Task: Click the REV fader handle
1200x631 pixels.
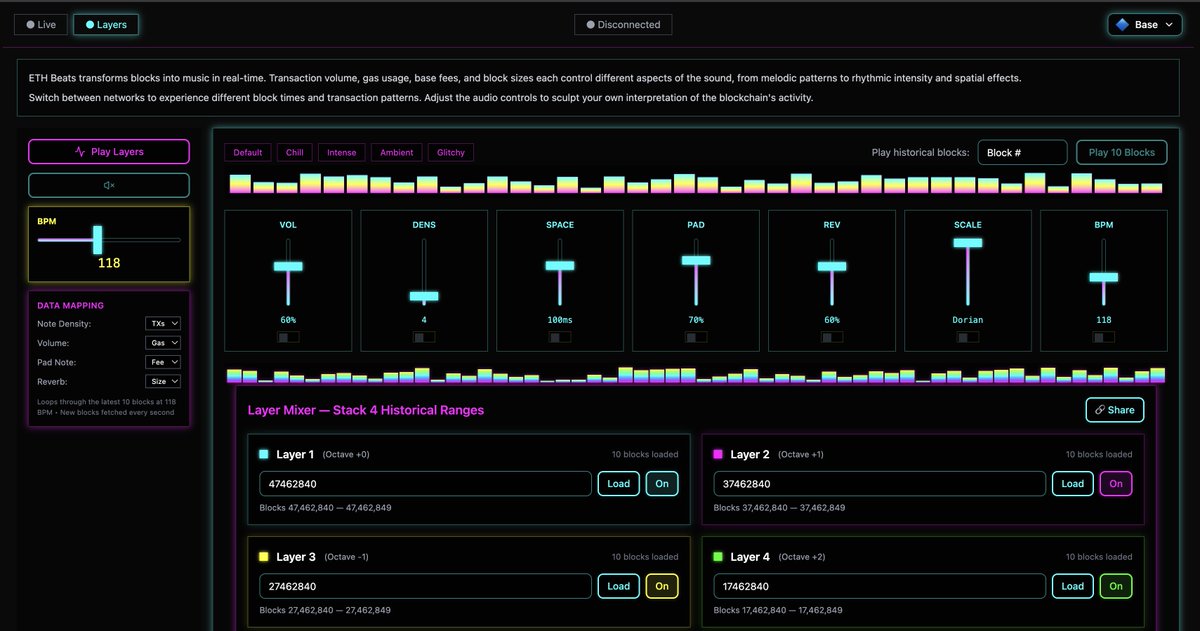Action: [832, 266]
